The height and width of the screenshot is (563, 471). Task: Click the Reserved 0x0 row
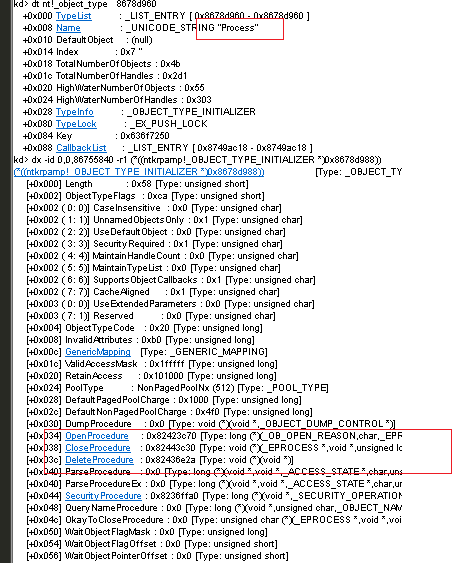click(x=151, y=316)
